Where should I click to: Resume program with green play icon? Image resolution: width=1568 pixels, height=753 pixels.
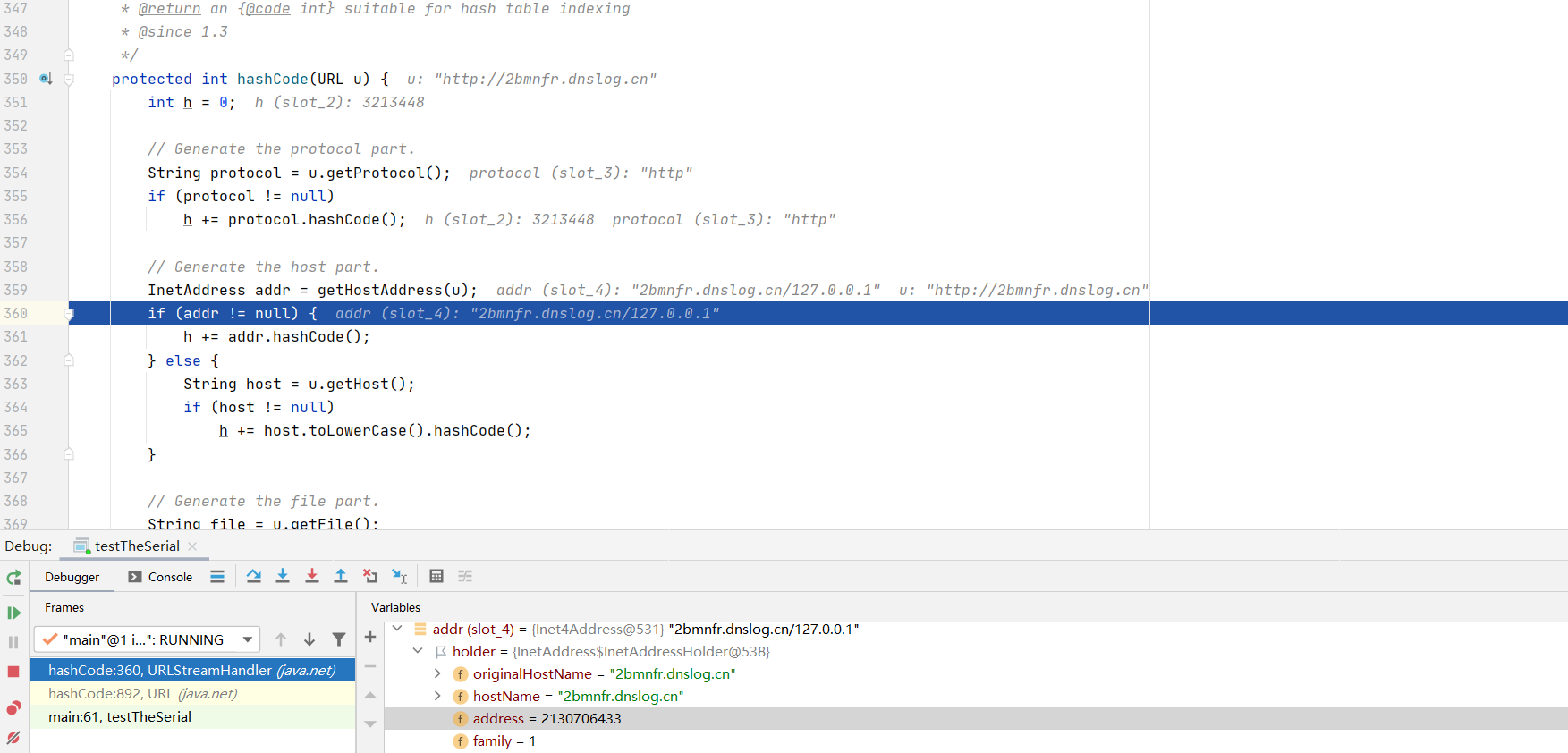coord(13,613)
